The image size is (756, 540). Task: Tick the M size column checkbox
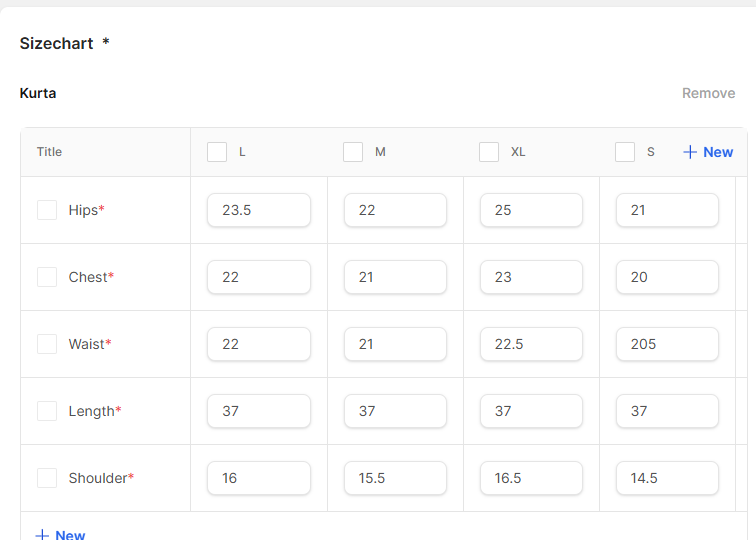coord(353,152)
